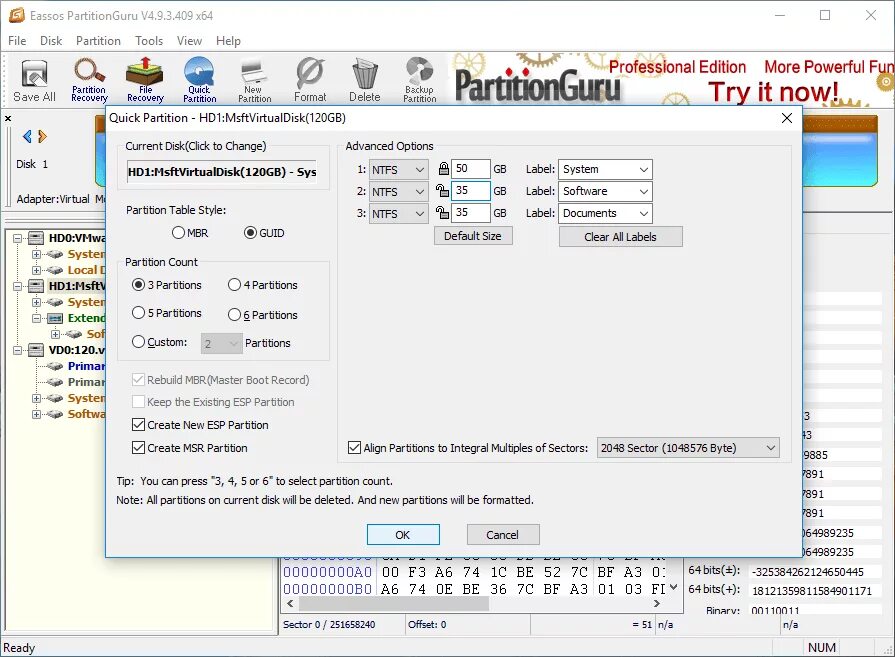The height and width of the screenshot is (657, 895).
Task: Collapse the HD0:VMware tree node
Action: [x=18, y=238]
